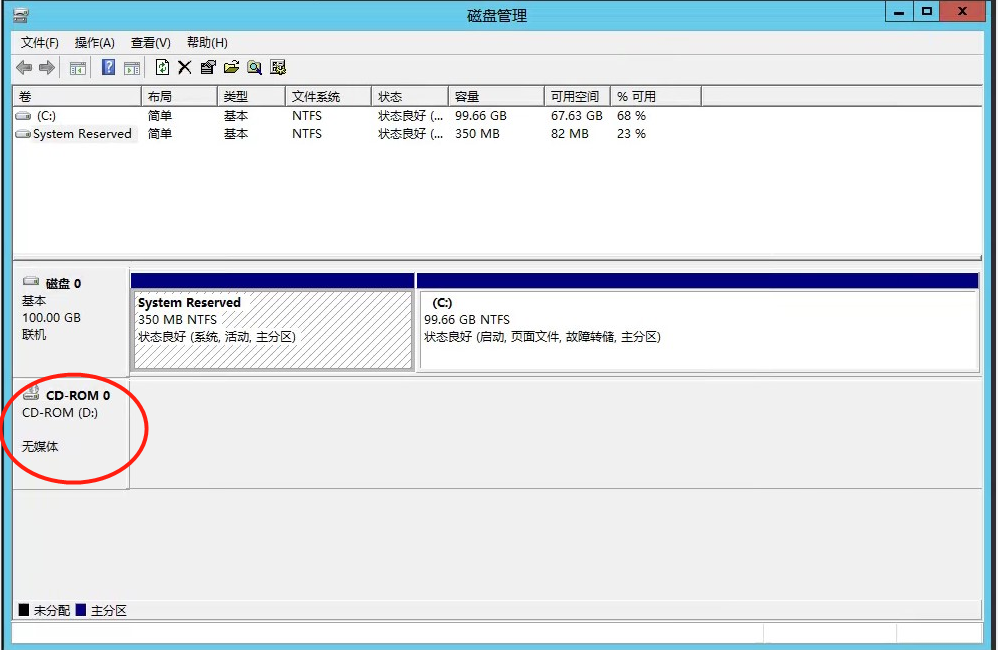Click the drive icon beside (C:) in volume list
Image resolution: width=998 pixels, height=650 pixels.
[x=24, y=116]
